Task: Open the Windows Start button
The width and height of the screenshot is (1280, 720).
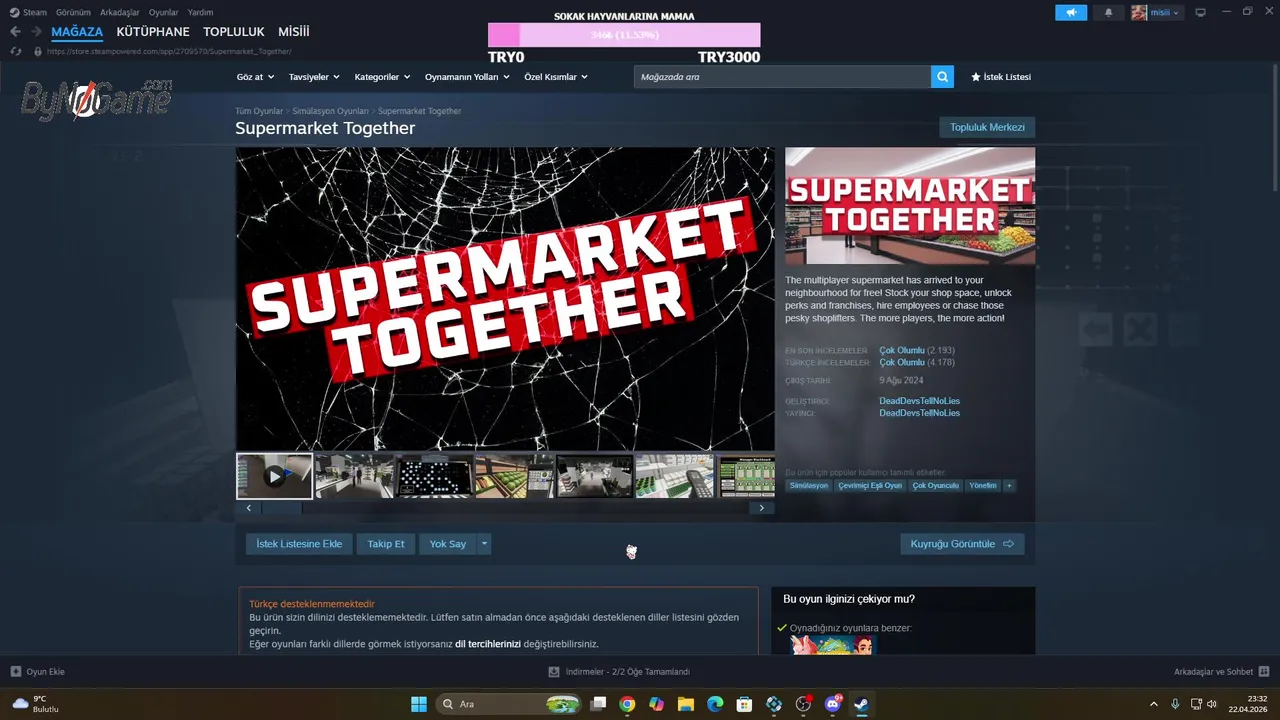Action: [x=419, y=704]
